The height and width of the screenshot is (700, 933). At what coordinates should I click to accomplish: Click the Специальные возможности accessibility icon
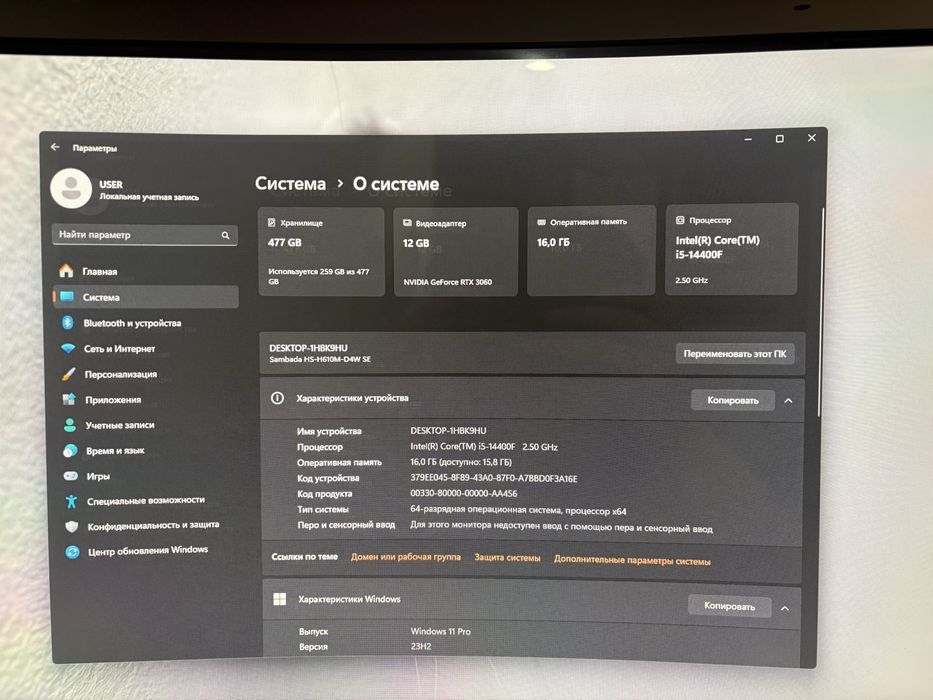coord(71,501)
